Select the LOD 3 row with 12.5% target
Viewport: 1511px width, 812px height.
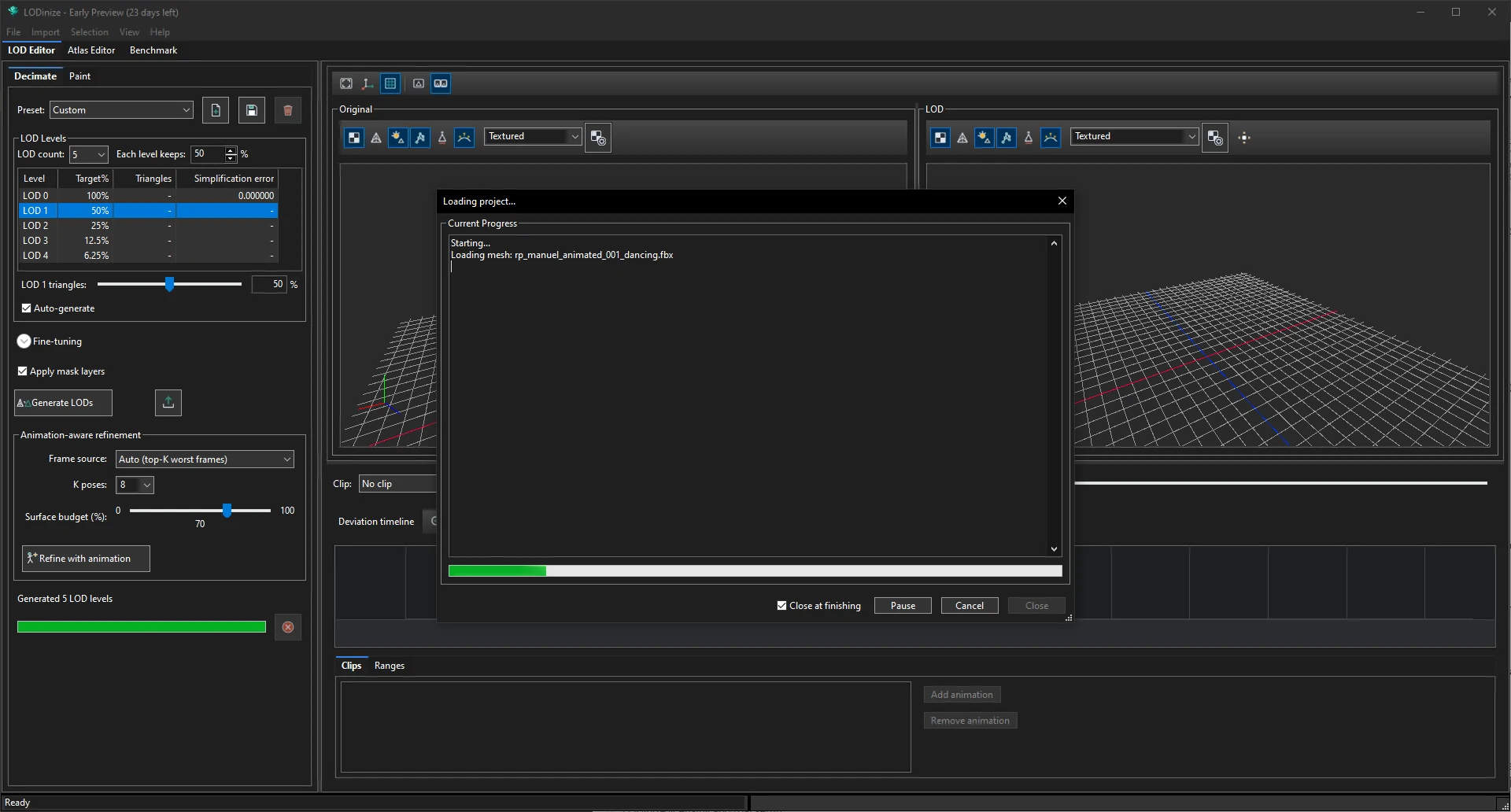coord(148,241)
